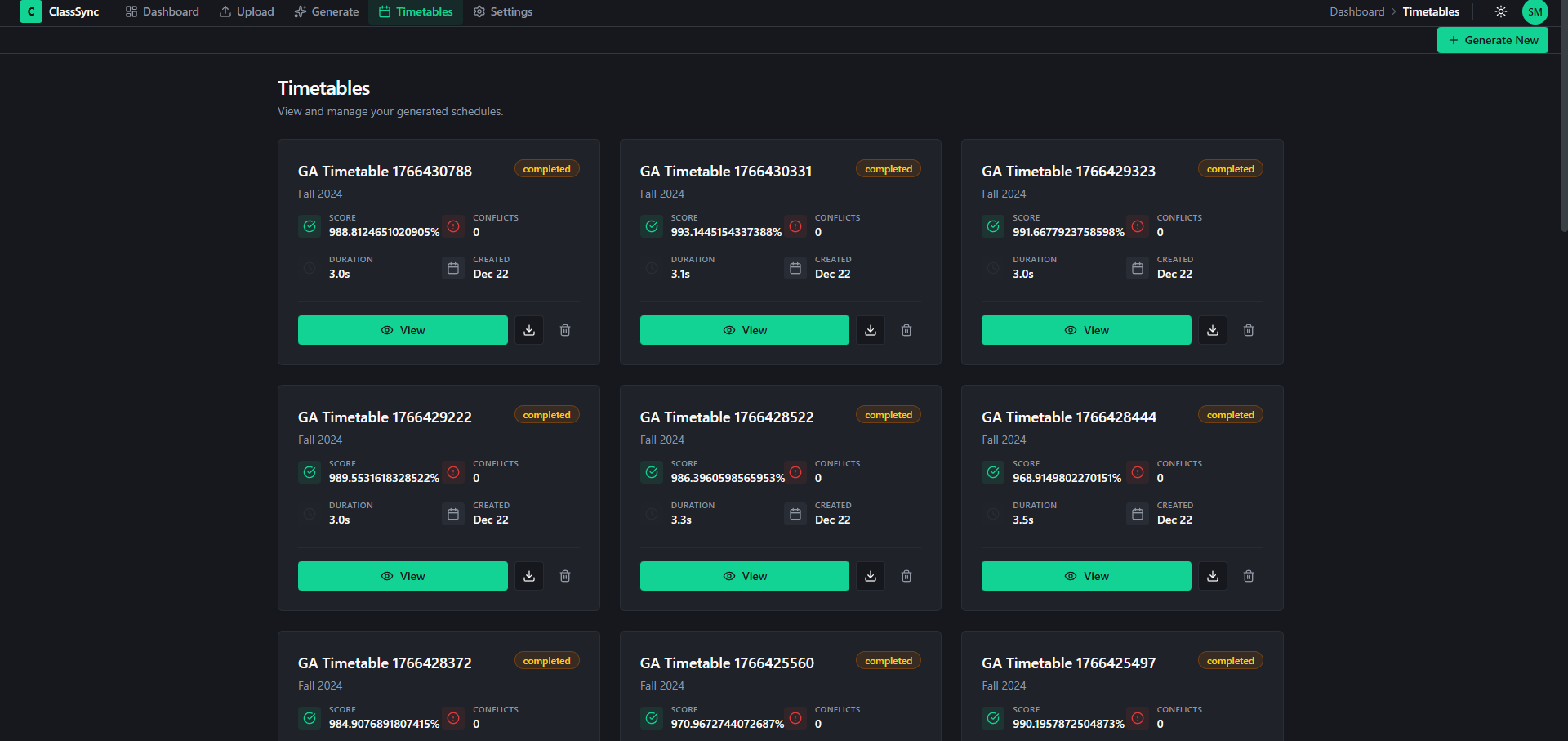View GA Timetable 1766429323

tap(1086, 330)
